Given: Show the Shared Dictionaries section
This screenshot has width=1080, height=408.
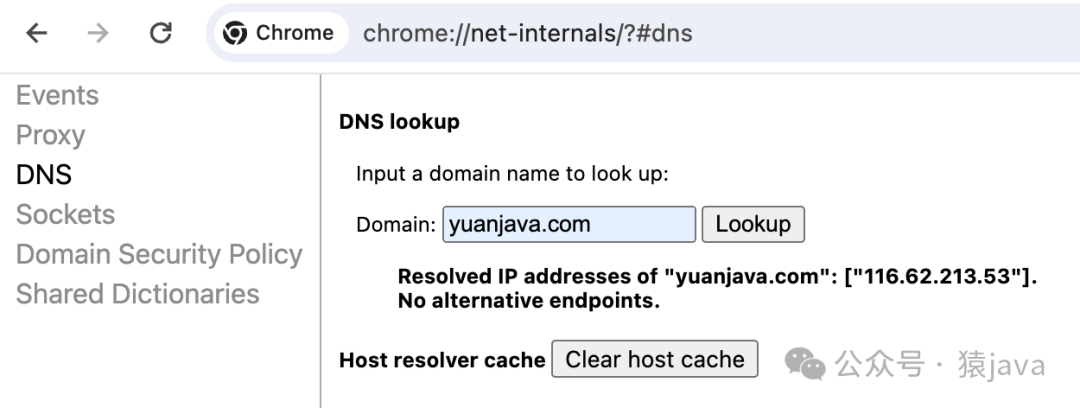Looking at the screenshot, I should tap(137, 294).
